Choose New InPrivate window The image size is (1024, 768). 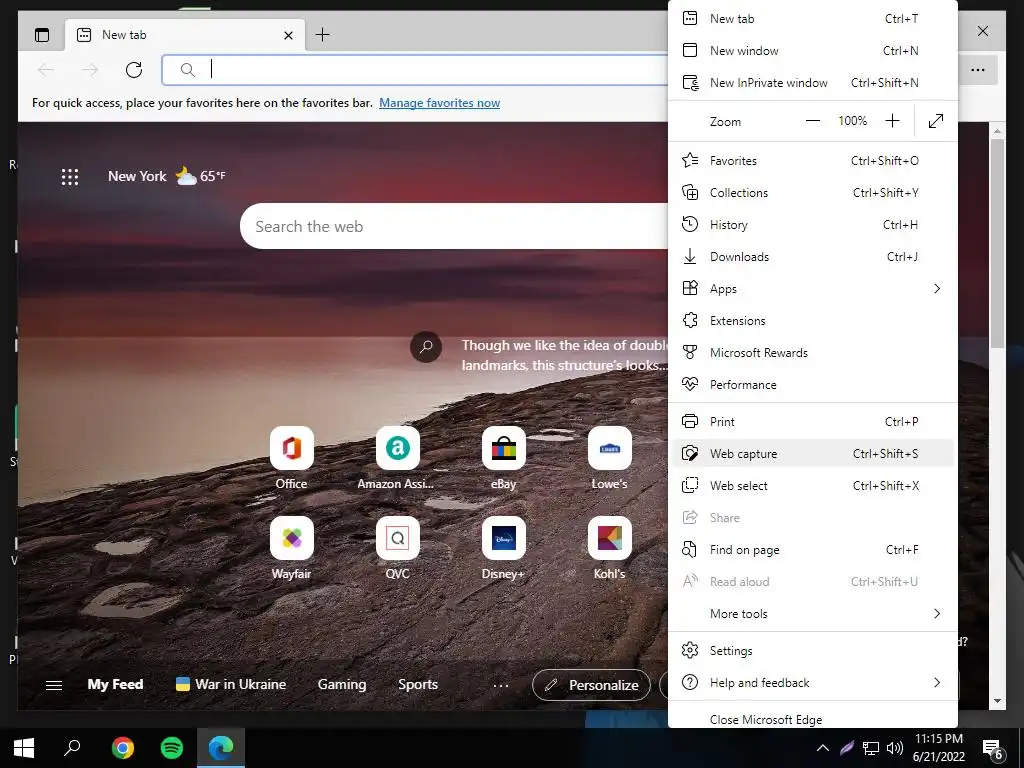[812, 83]
